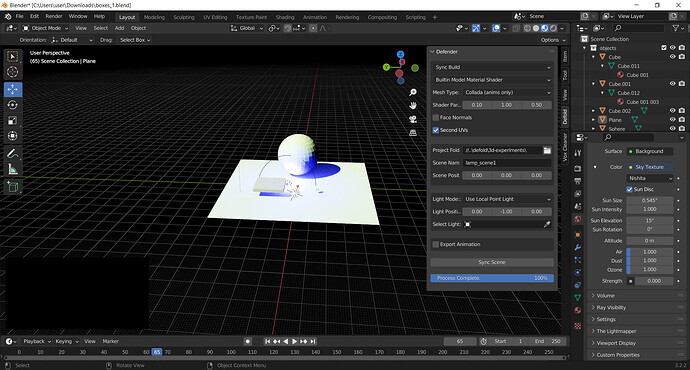The height and width of the screenshot is (370, 690).
Task: Open the Nishita sky type dropdown
Action: [x=650, y=178]
